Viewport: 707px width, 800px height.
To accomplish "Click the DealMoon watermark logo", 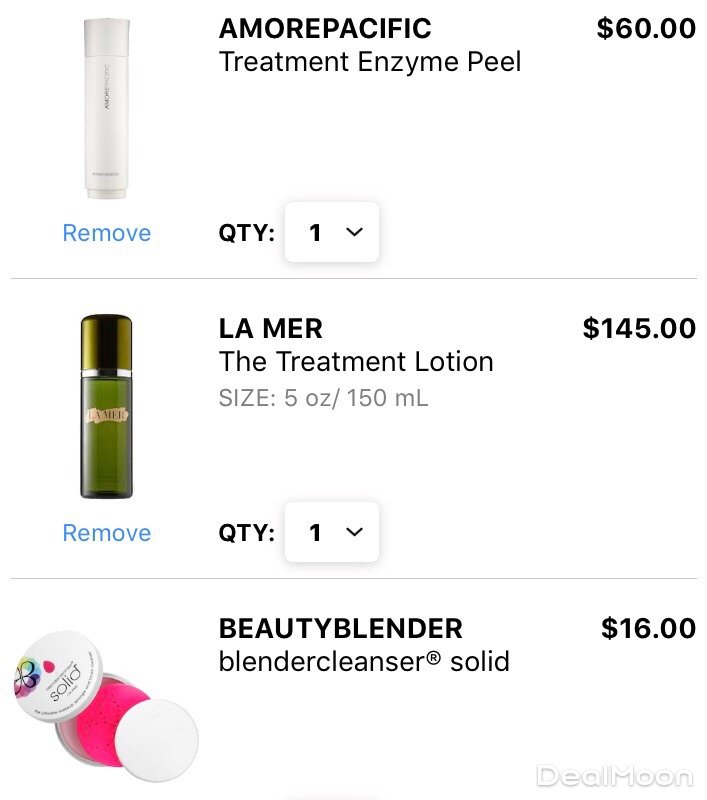I will click(614, 775).
